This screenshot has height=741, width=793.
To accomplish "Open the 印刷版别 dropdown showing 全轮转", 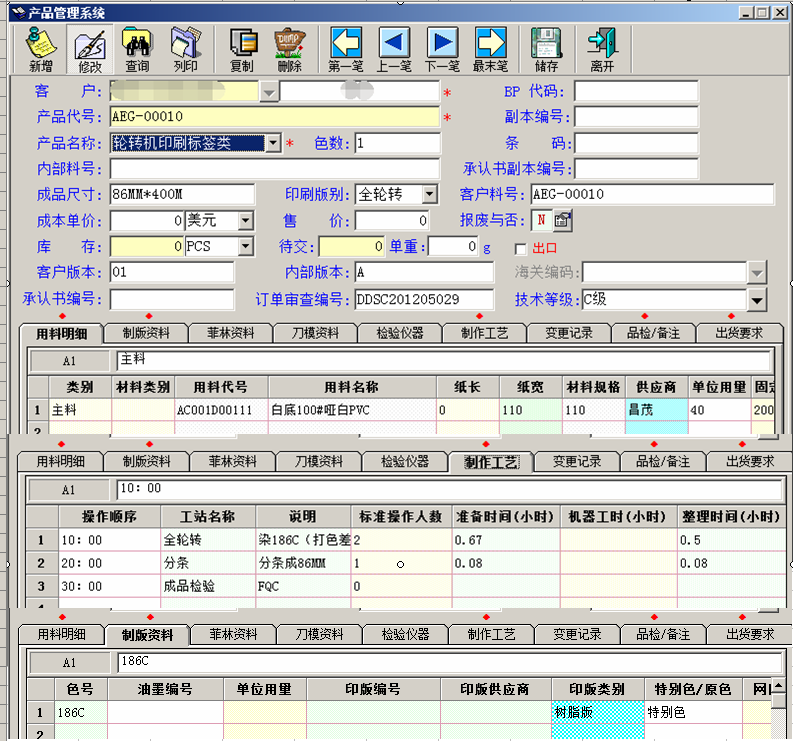I will (429, 194).
